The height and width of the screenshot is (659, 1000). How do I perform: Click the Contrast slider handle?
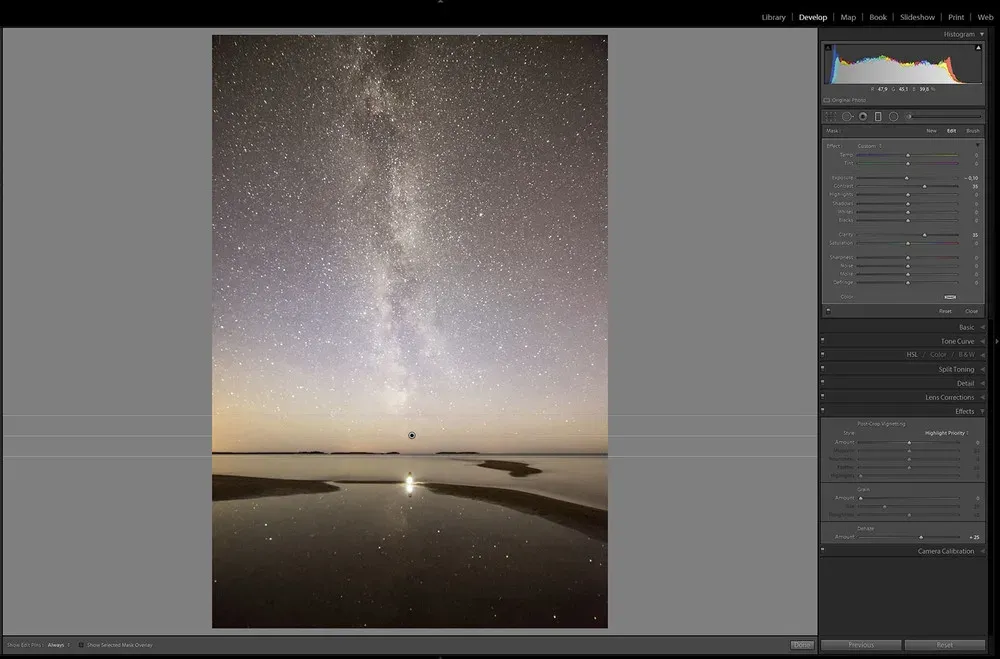[925, 186]
